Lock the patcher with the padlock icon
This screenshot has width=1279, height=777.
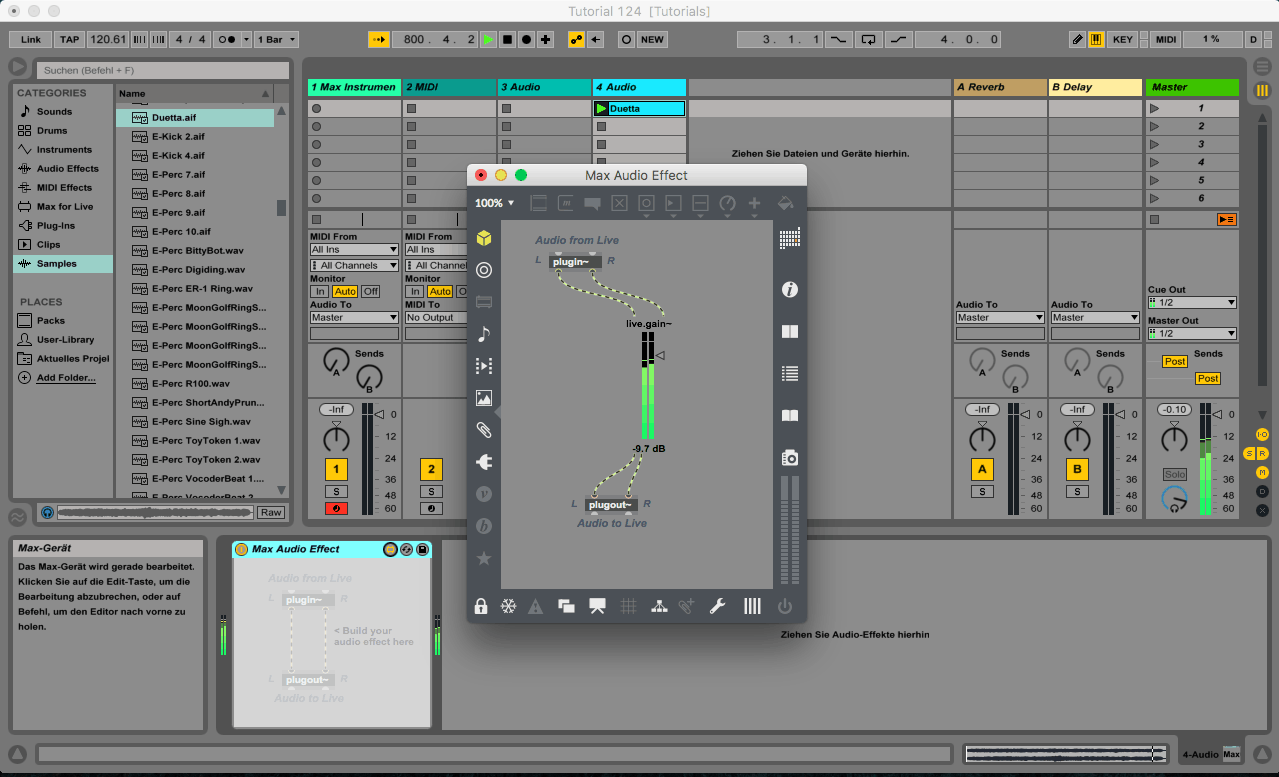(x=481, y=606)
